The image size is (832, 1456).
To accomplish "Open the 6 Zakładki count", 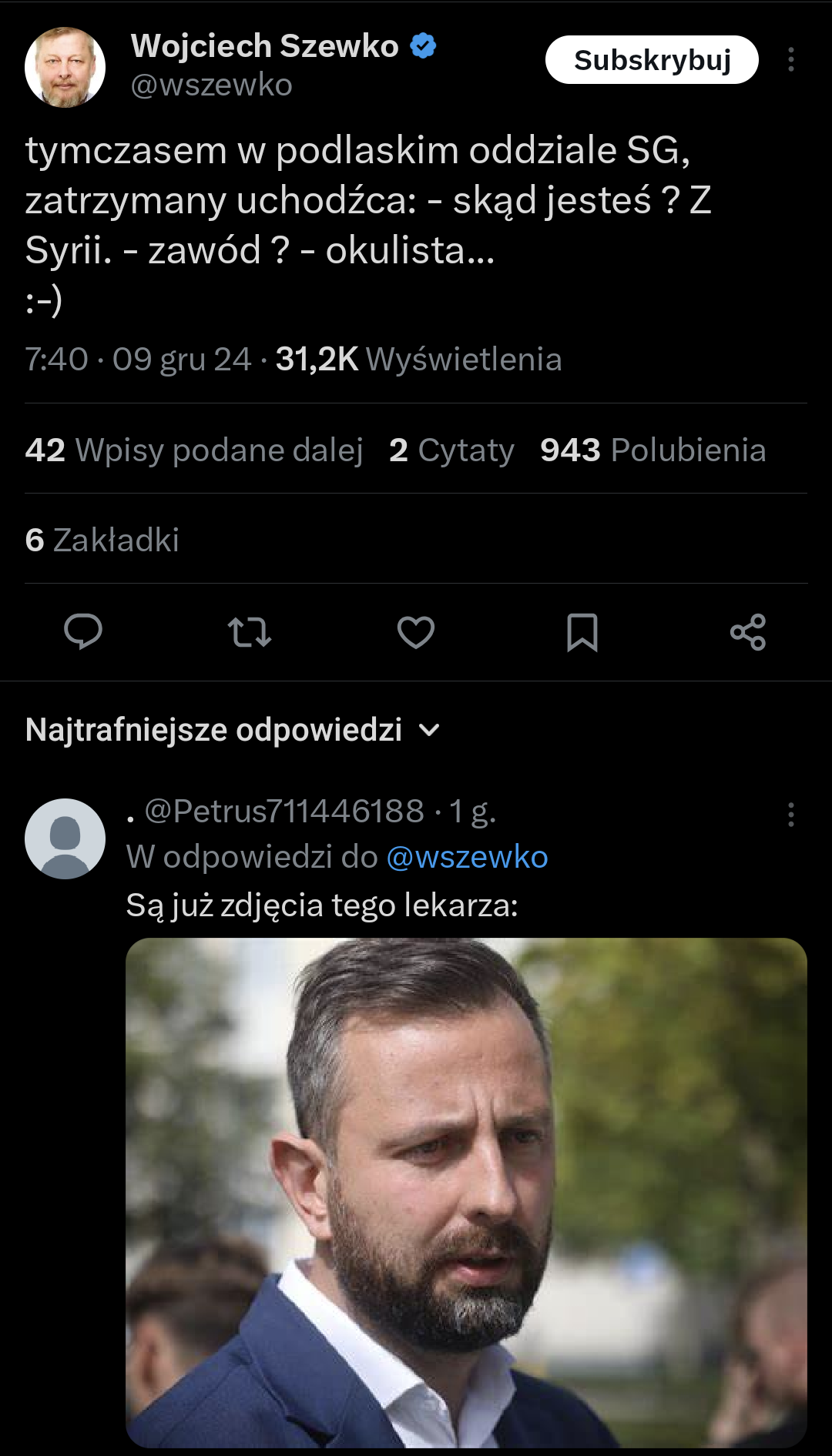I will 102,540.
